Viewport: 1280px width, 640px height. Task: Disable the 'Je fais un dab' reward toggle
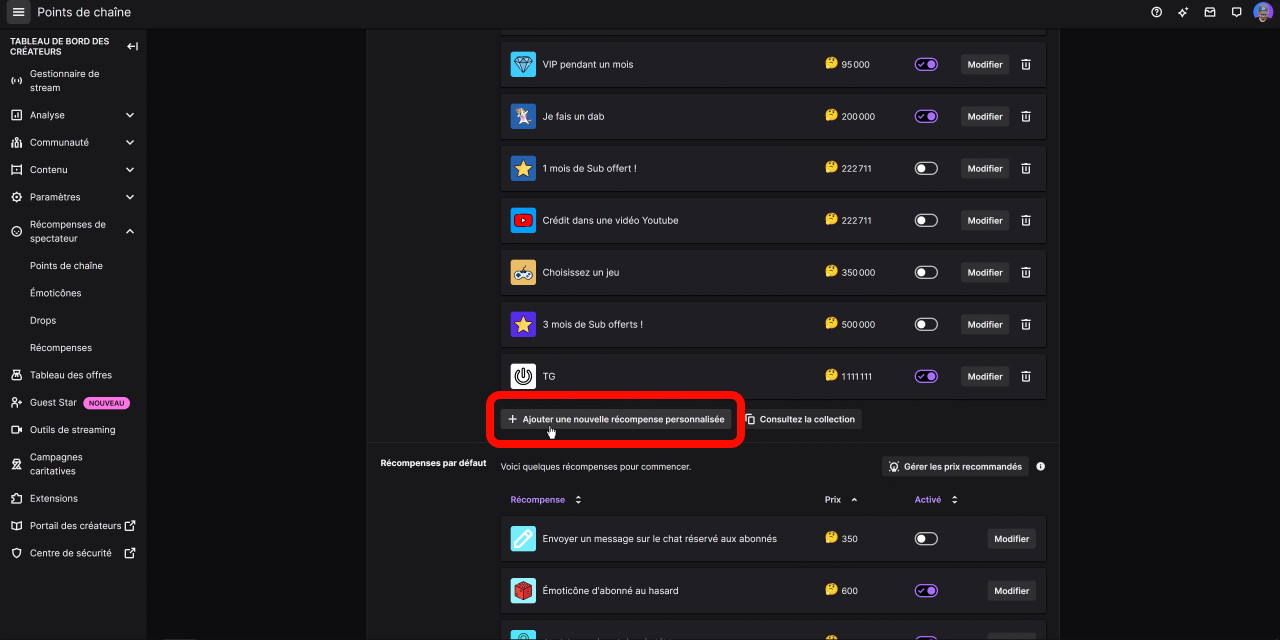click(926, 117)
